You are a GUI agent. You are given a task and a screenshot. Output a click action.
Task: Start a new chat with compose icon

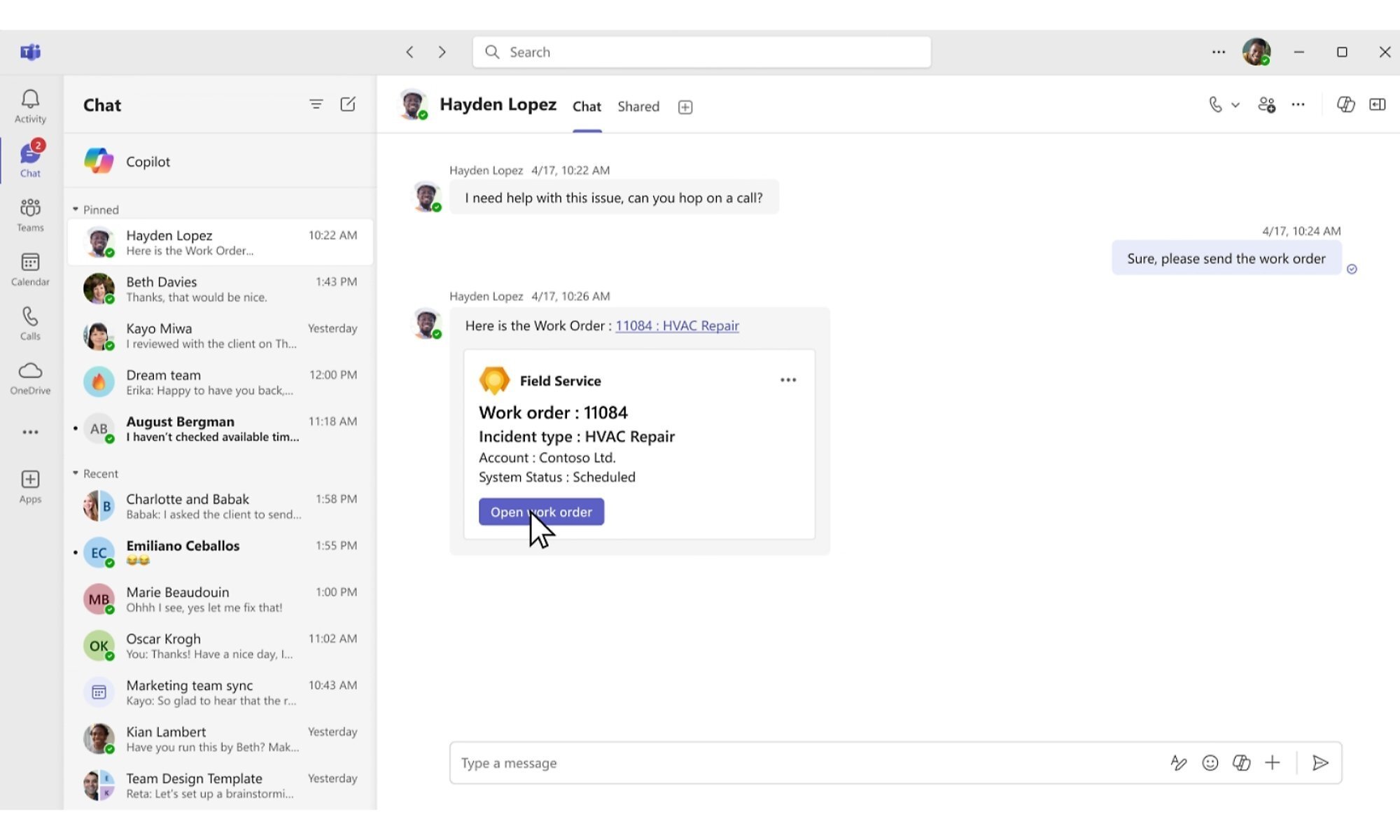click(348, 104)
